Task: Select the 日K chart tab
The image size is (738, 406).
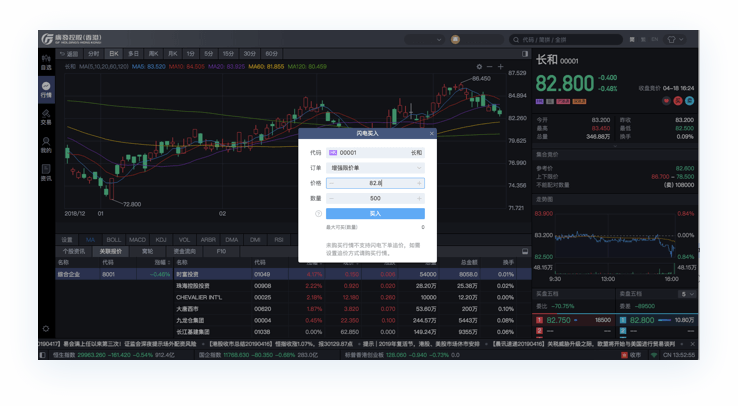Action: (113, 54)
